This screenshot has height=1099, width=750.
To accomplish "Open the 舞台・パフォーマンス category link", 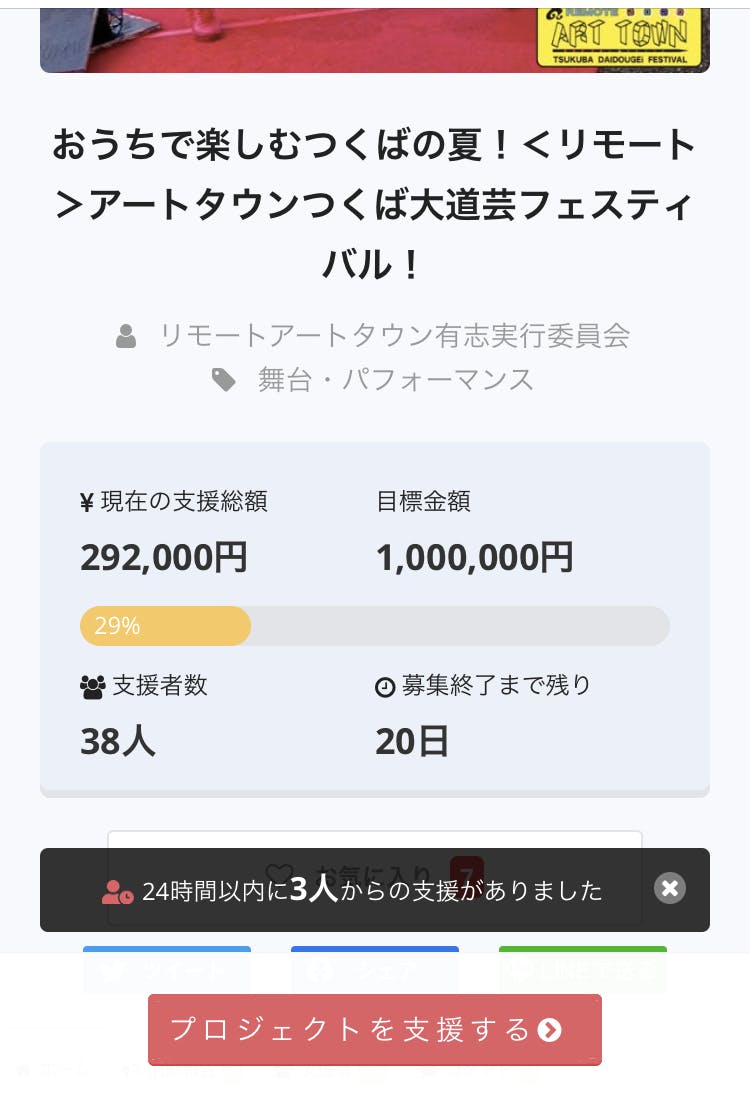I will [396, 380].
